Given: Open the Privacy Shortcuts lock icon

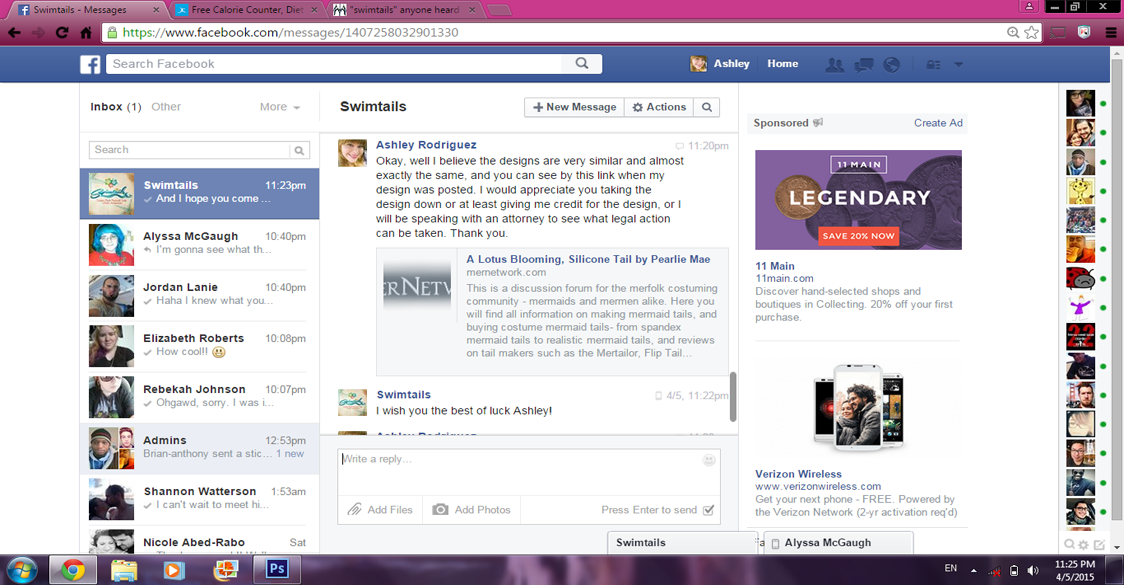Looking at the screenshot, I should (x=933, y=64).
